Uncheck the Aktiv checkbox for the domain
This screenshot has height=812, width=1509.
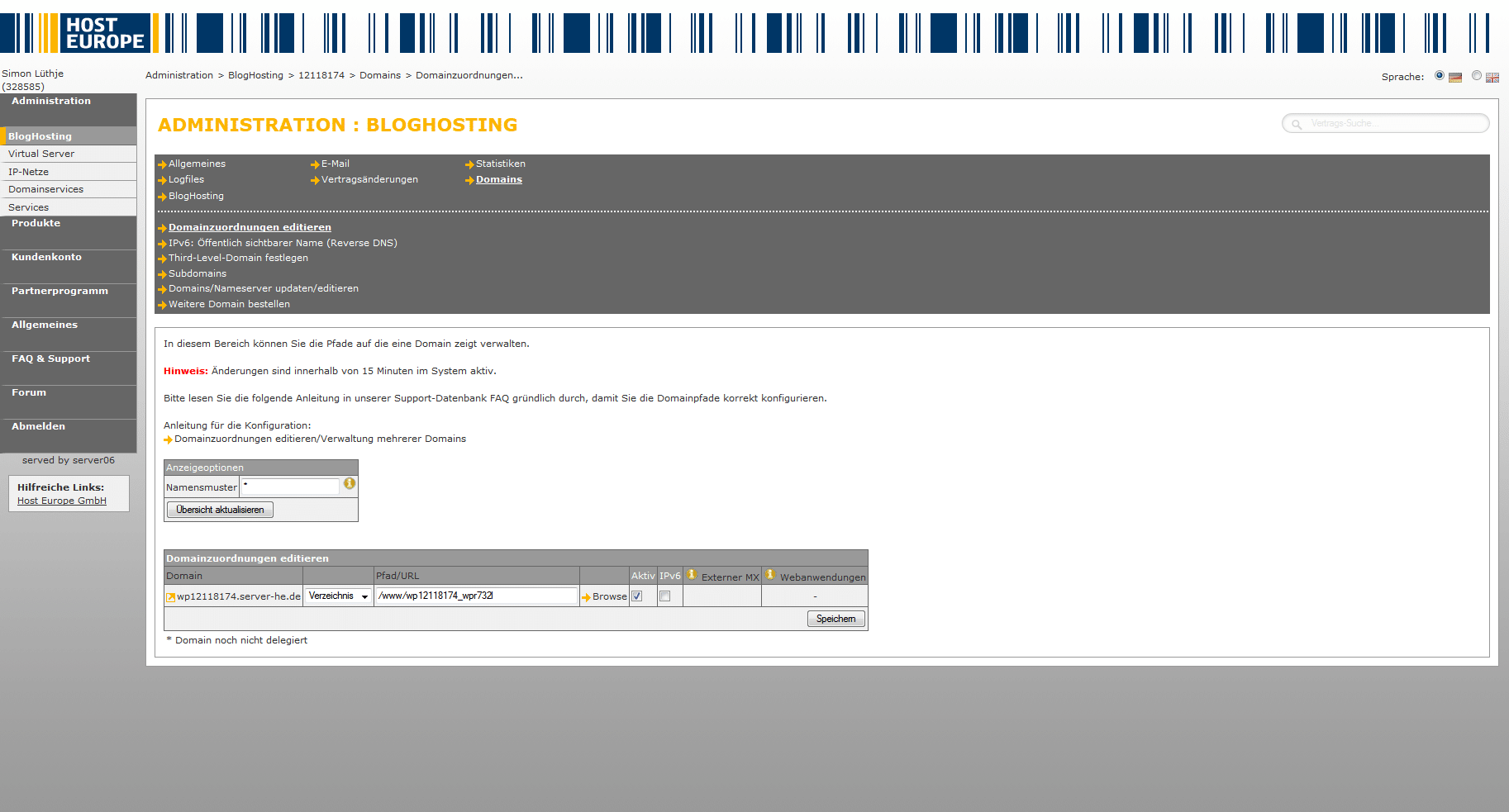(x=637, y=596)
